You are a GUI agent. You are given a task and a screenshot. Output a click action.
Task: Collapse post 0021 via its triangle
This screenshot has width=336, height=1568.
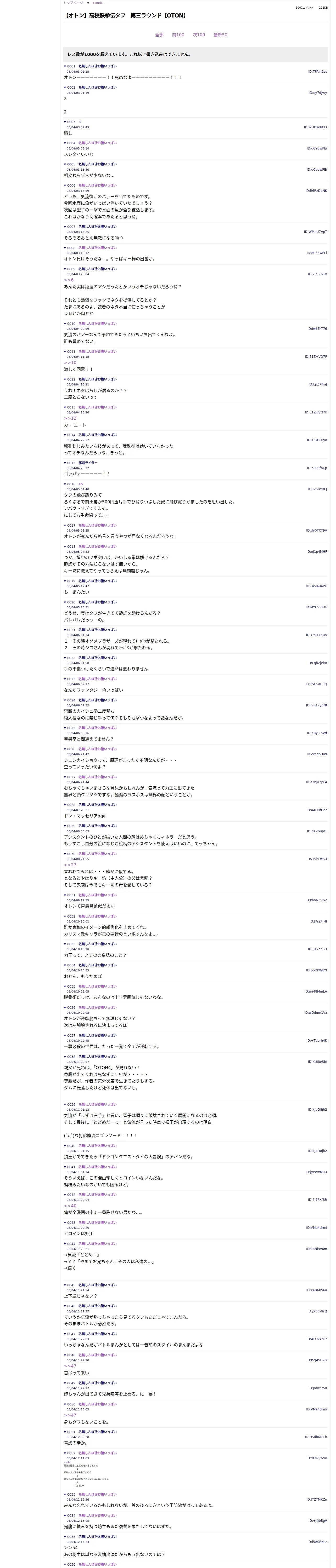65,630
